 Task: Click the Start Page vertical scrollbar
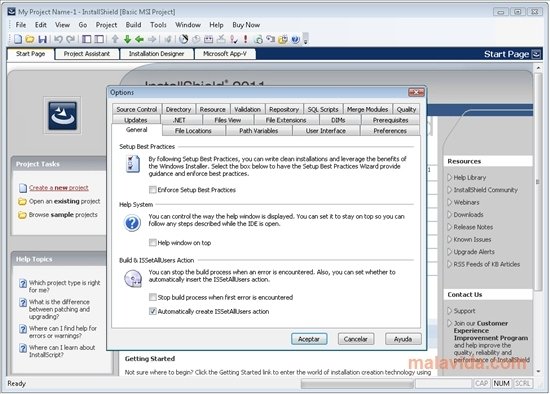(x=538, y=218)
